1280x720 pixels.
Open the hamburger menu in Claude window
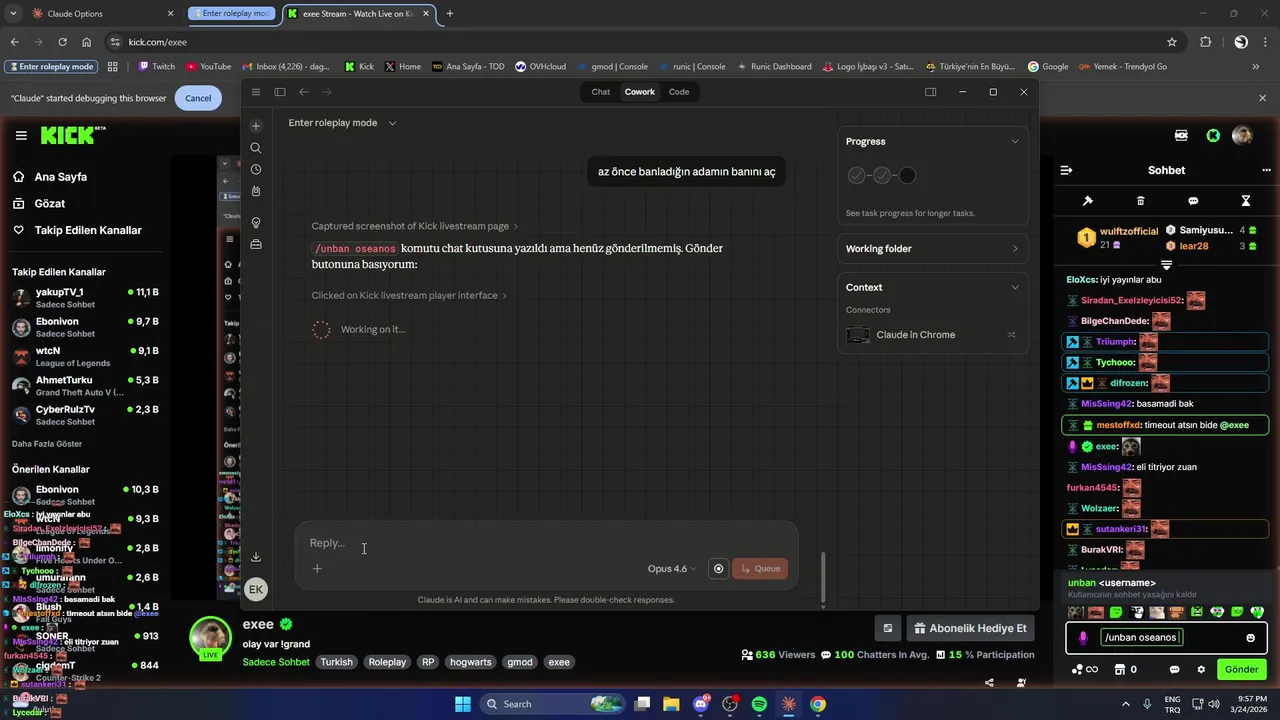tap(256, 92)
